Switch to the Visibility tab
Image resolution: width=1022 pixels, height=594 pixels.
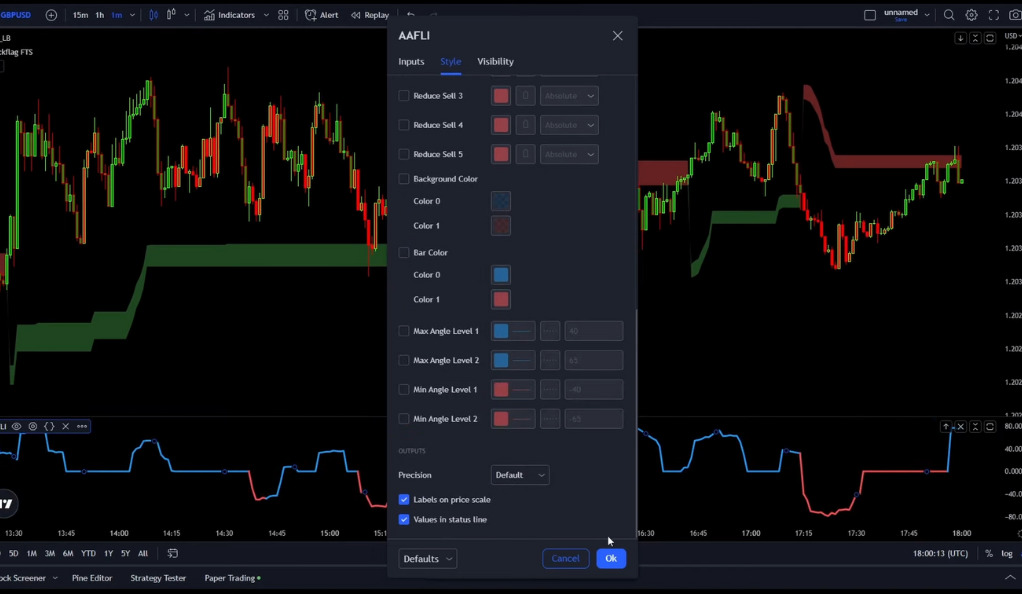pos(495,61)
